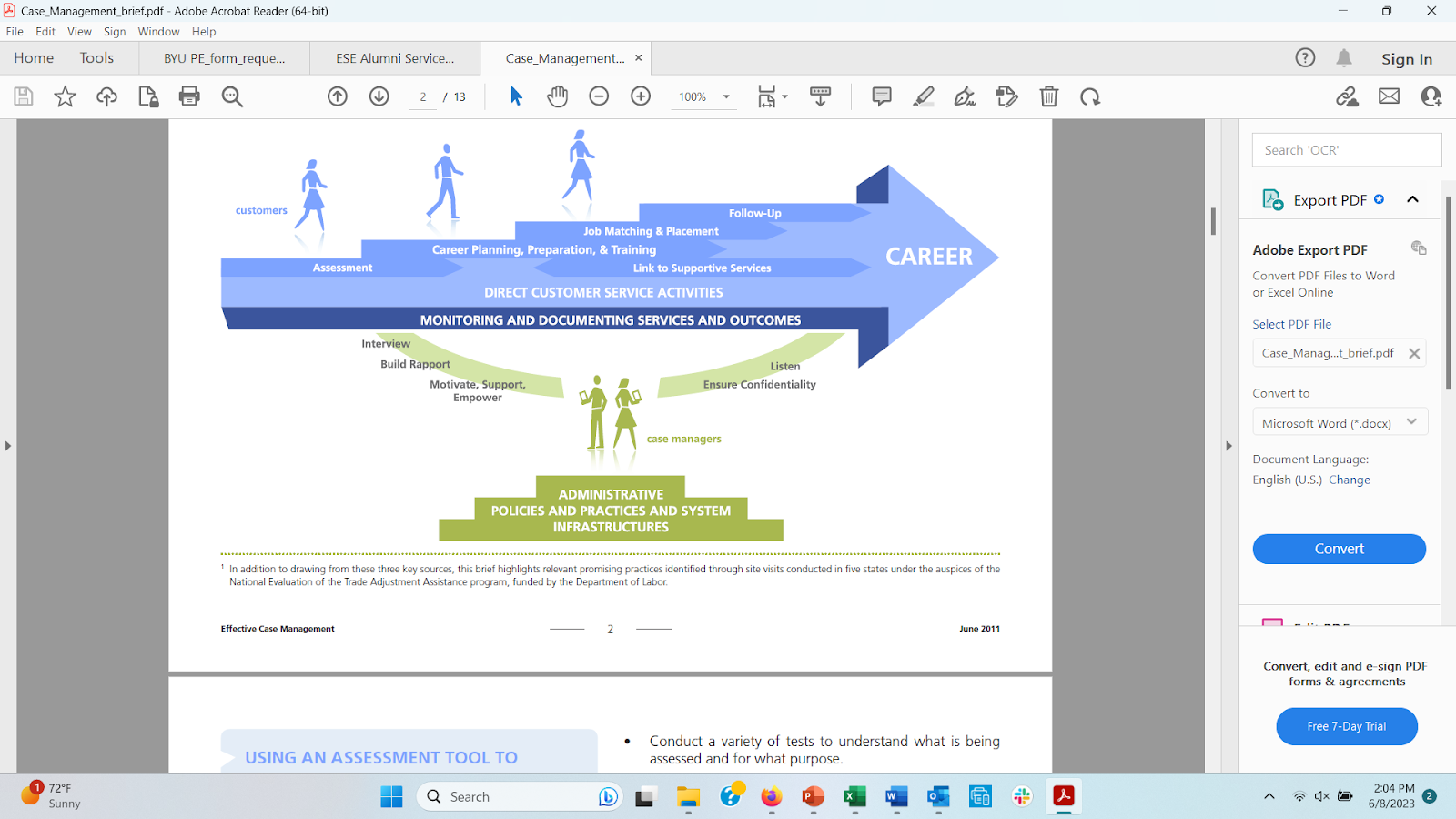Open the File menu
This screenshot has height=819, width=1456.
[15, 32]
